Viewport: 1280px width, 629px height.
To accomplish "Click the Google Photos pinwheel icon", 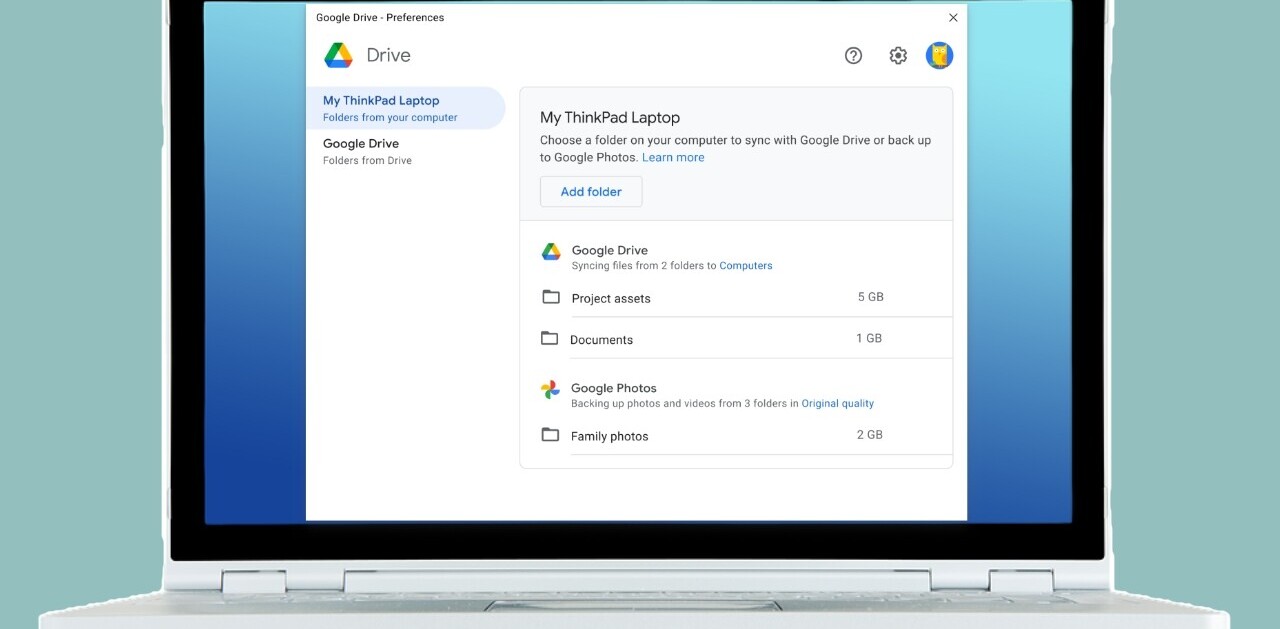I will click(550, 390).
